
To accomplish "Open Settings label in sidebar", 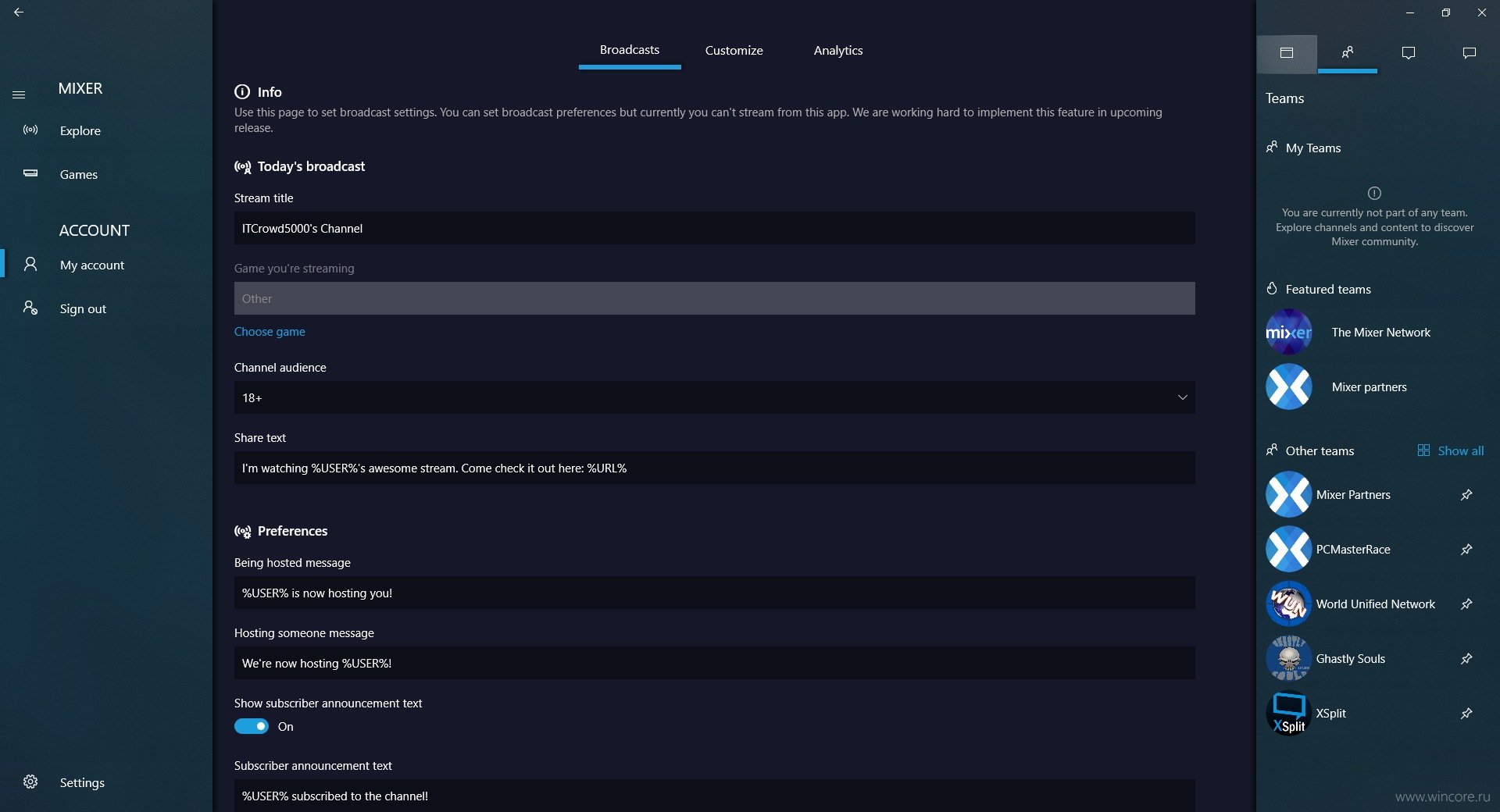I will 82,782.
